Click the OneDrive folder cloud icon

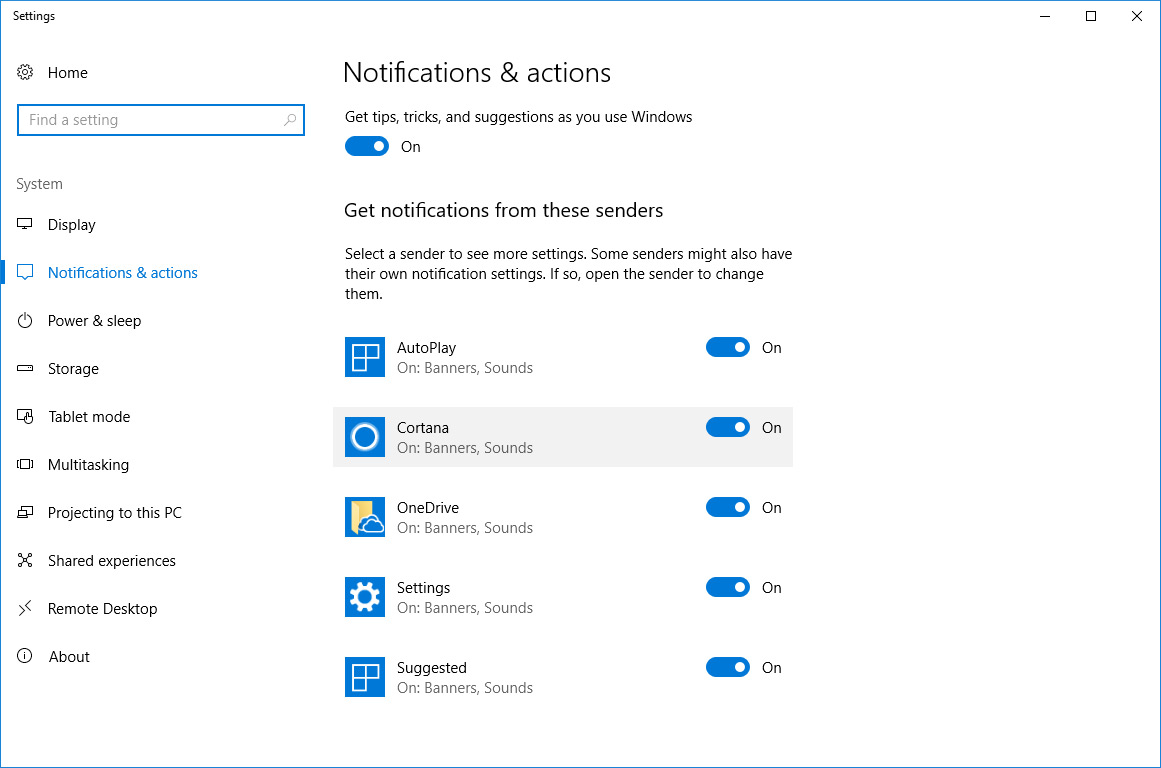click(x=365, y=517)
